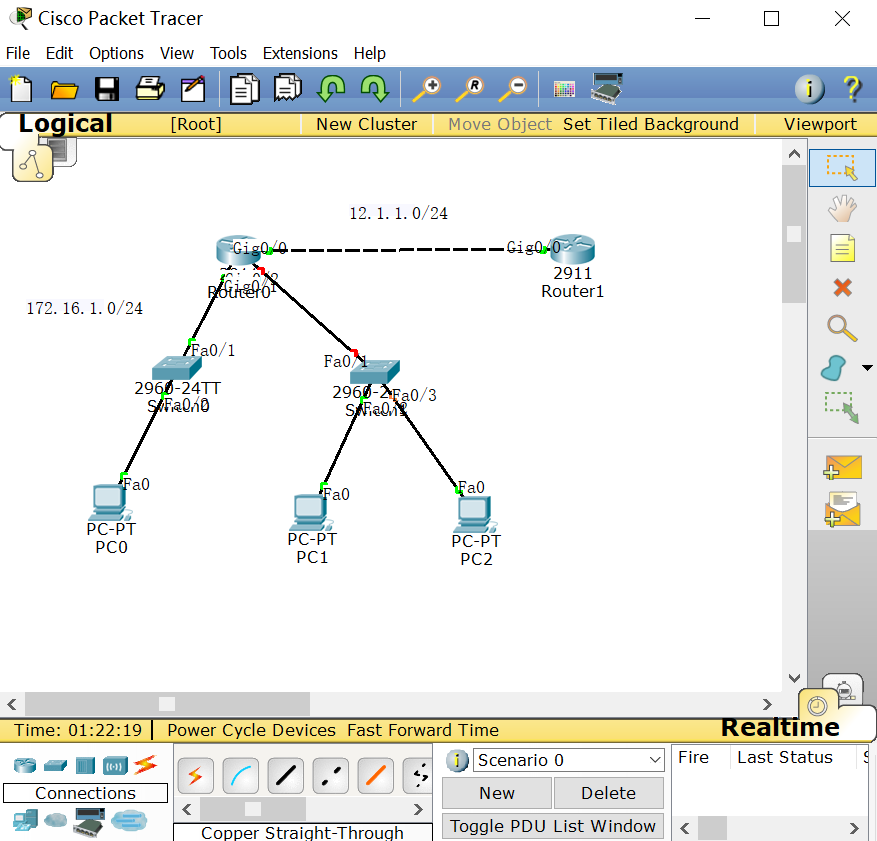Select the End Devices category
877x841 pixels.
(x=25, y=820)
